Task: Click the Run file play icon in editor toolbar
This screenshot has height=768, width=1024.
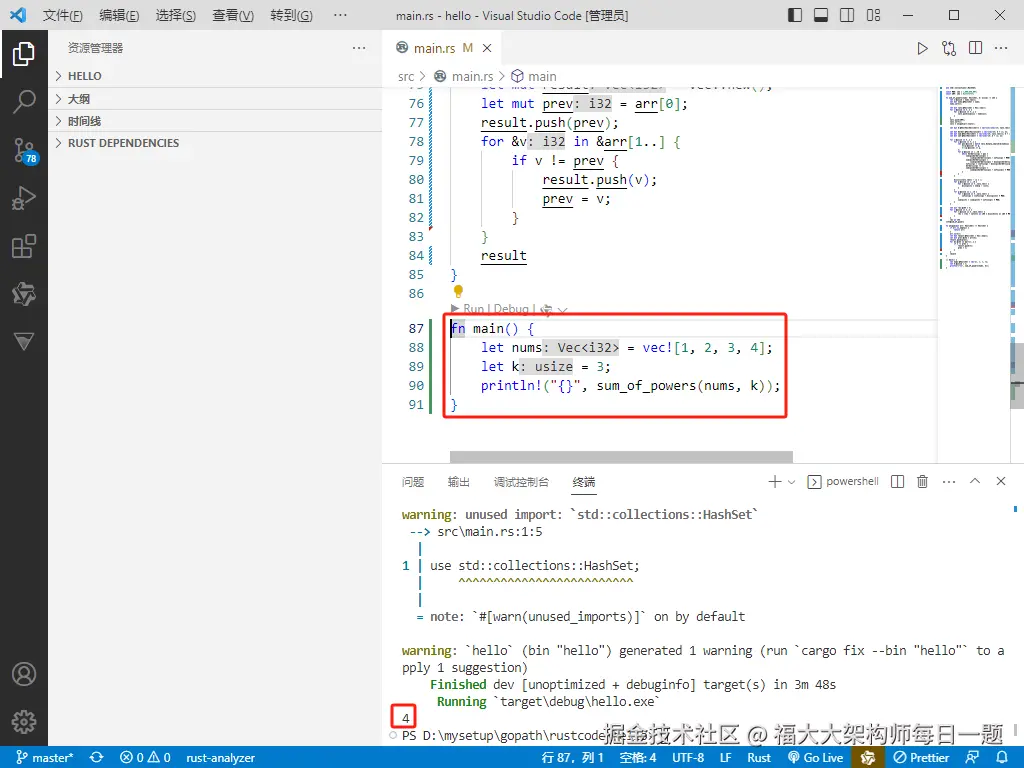Action: [x=922, y=48]
